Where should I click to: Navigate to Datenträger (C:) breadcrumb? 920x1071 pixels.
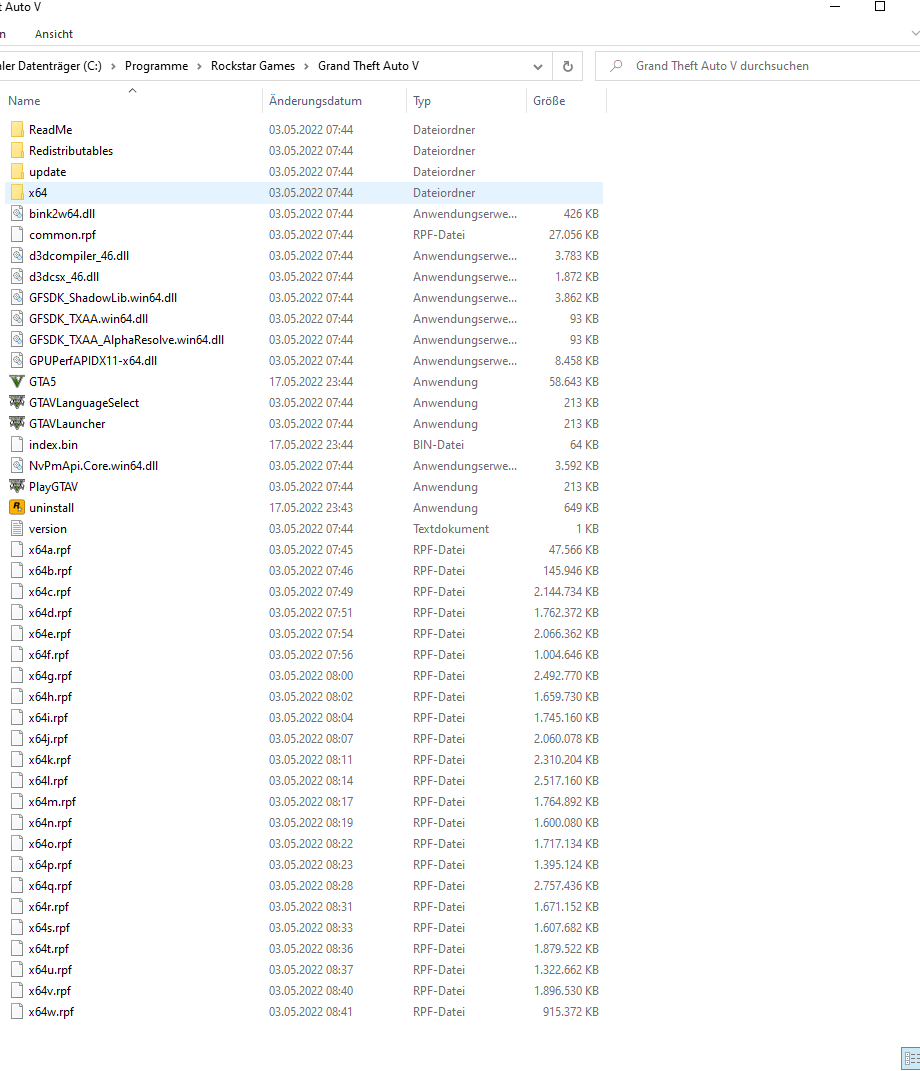(x=51, y=66)
